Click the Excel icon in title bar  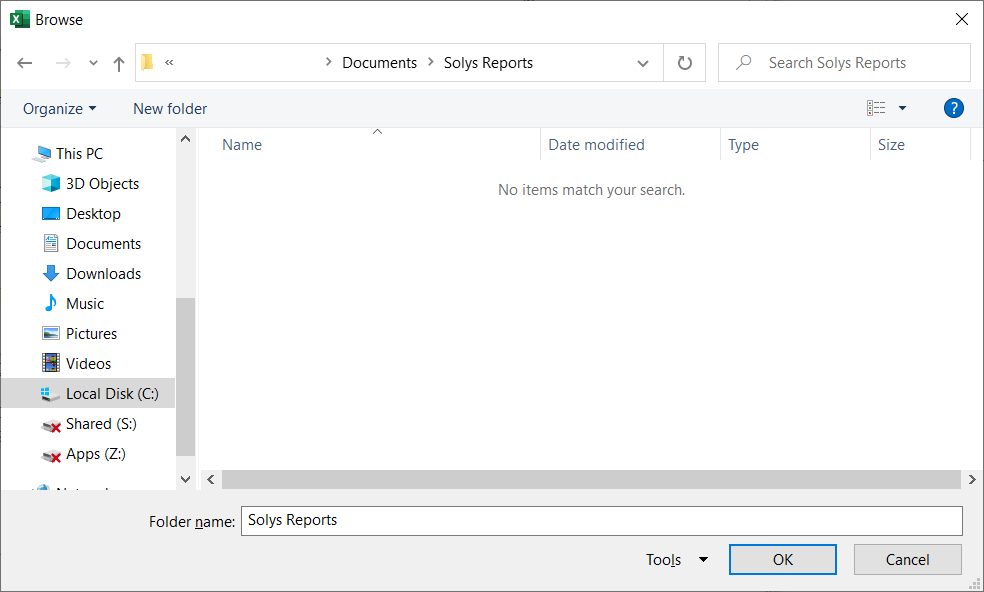(20, 19)
